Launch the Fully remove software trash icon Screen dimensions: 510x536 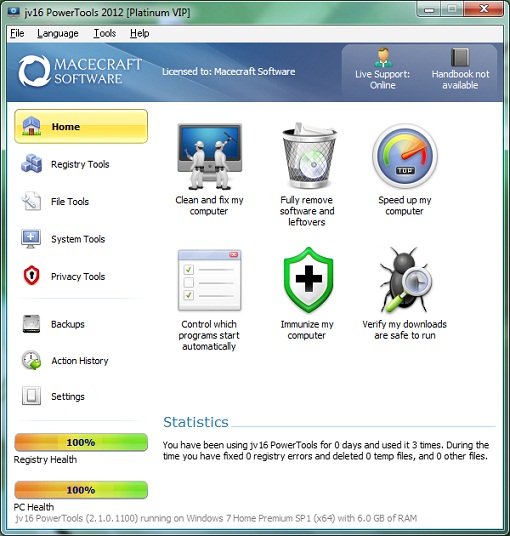pyautogui.click(x=309, y=156)
